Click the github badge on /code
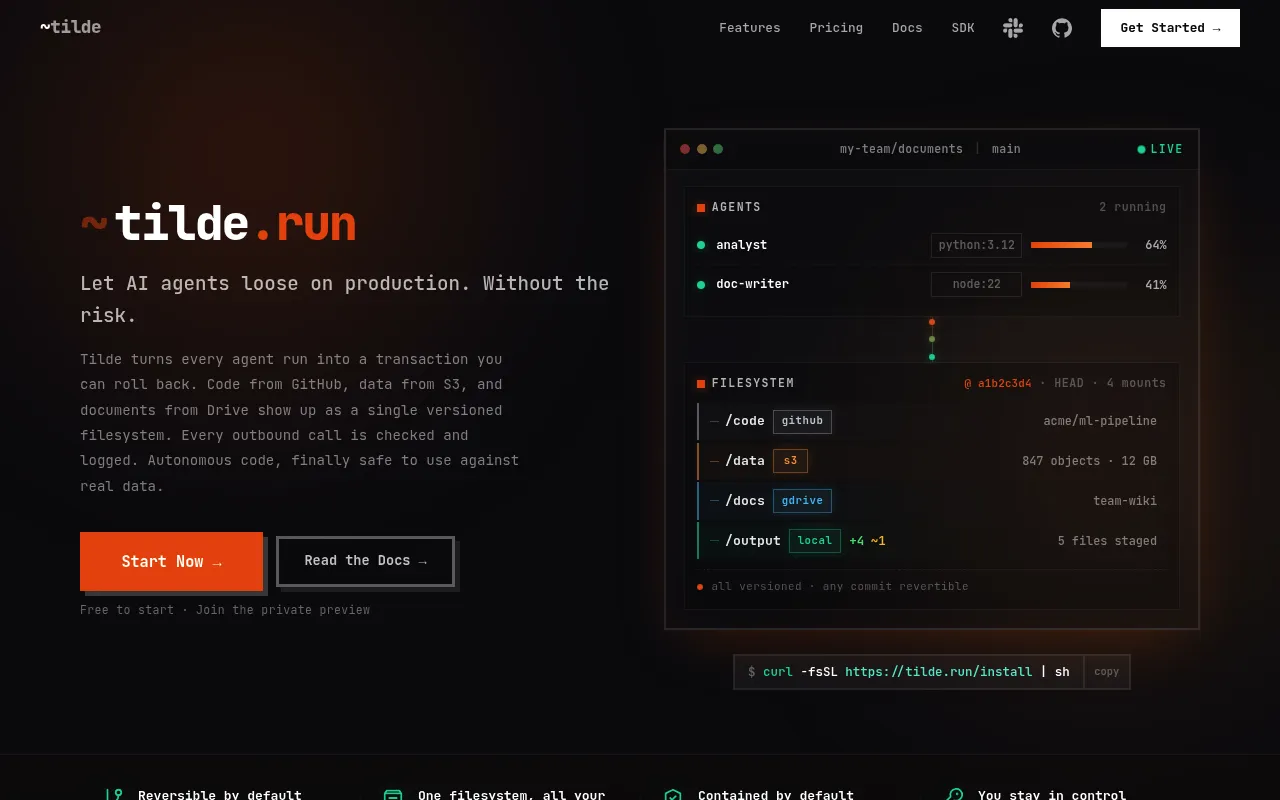 click(802, 421)
